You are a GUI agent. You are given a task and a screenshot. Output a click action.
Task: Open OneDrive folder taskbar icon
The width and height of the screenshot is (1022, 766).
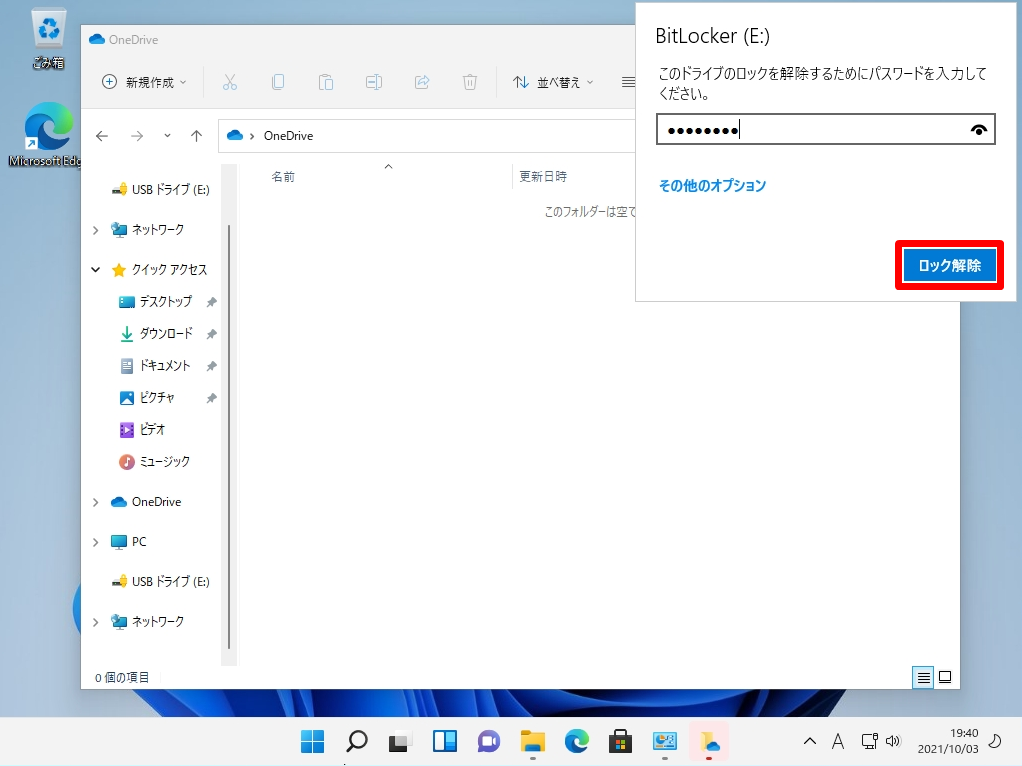[x=708, y=741]
